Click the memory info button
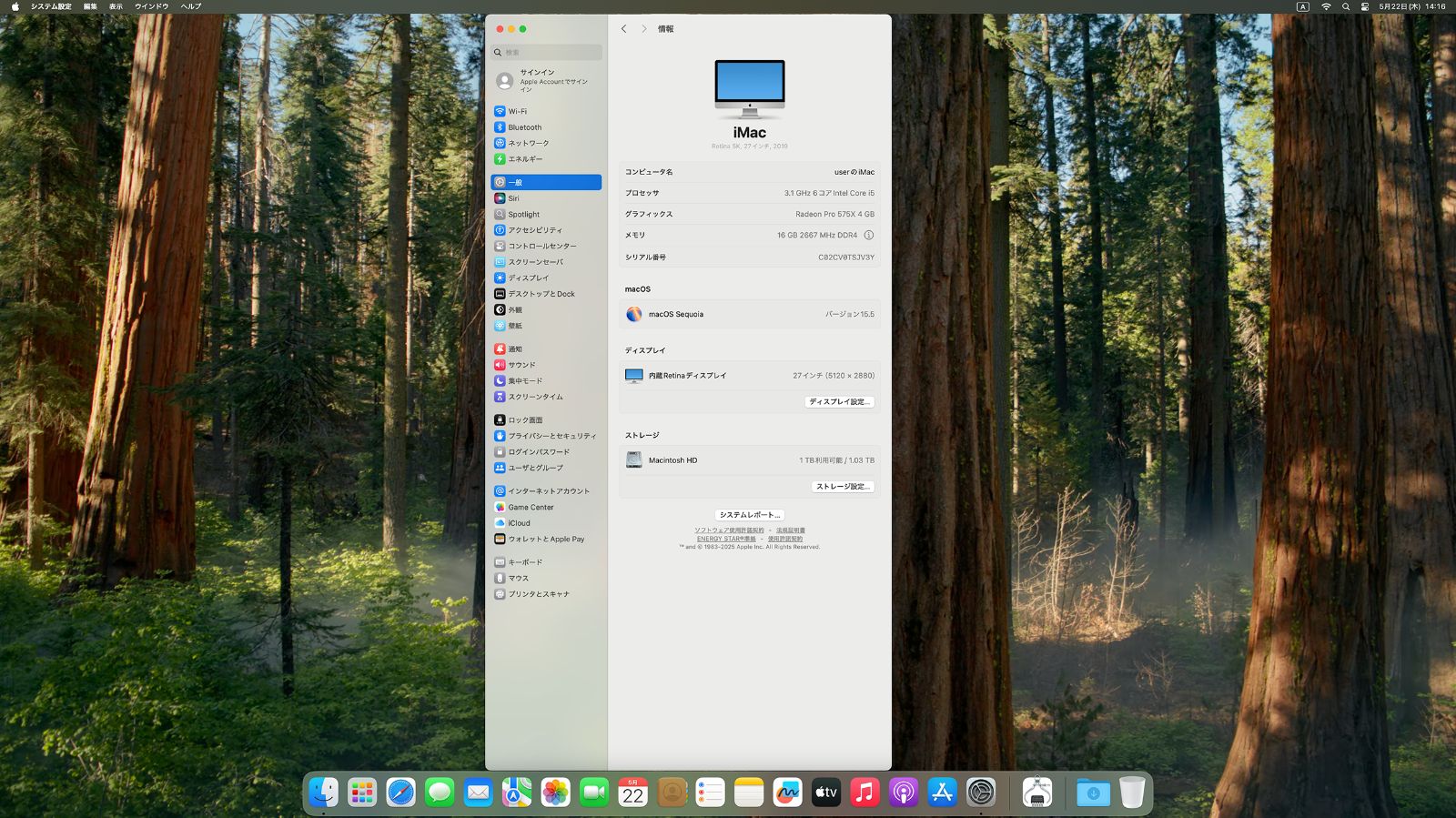The width and height of the screenshot is (1456, 818). [x=869, y=235]
